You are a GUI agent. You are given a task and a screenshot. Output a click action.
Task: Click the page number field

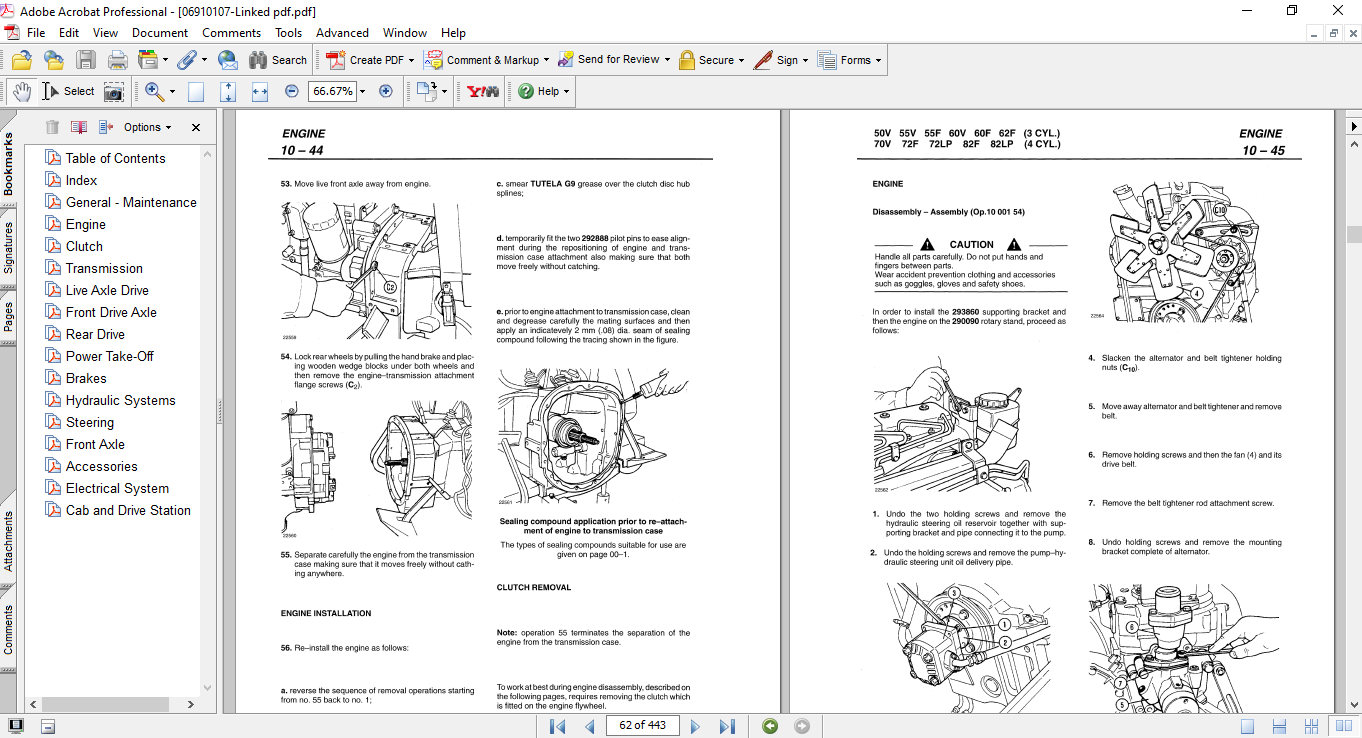click(641, 726)
